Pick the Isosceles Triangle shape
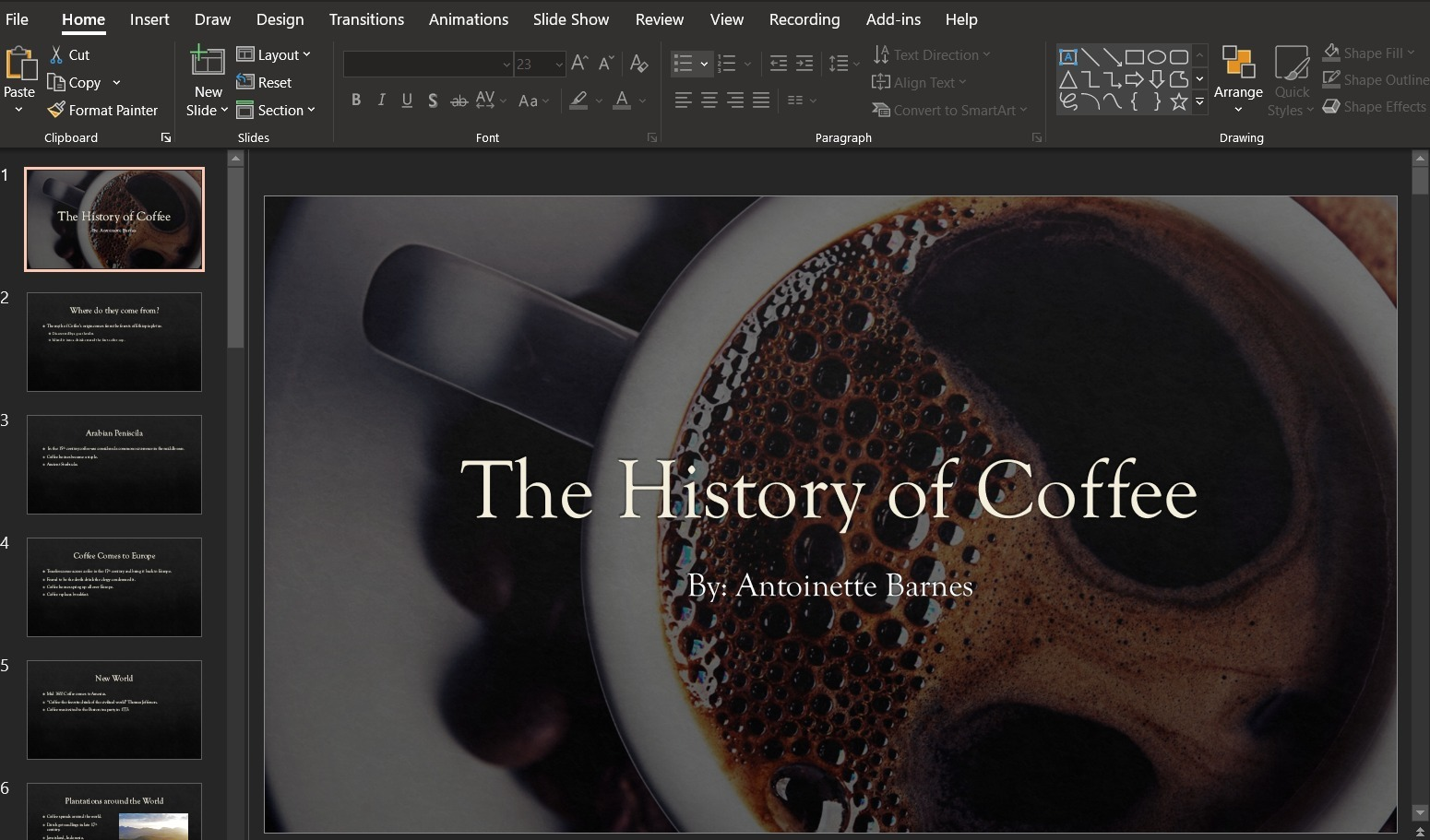The height and width of the screenshot is (840, 1430). [x=1068, y=79]
